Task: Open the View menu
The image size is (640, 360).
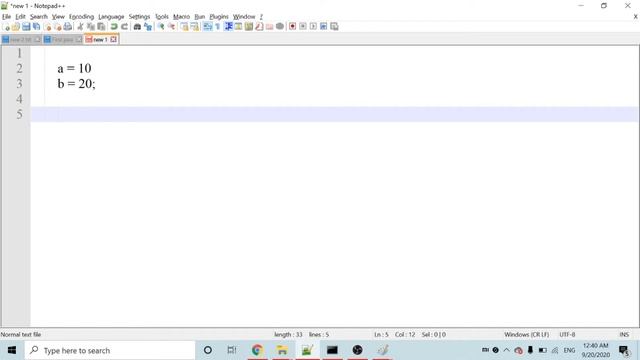Action: pyautogui.click(x=58, y=17)
